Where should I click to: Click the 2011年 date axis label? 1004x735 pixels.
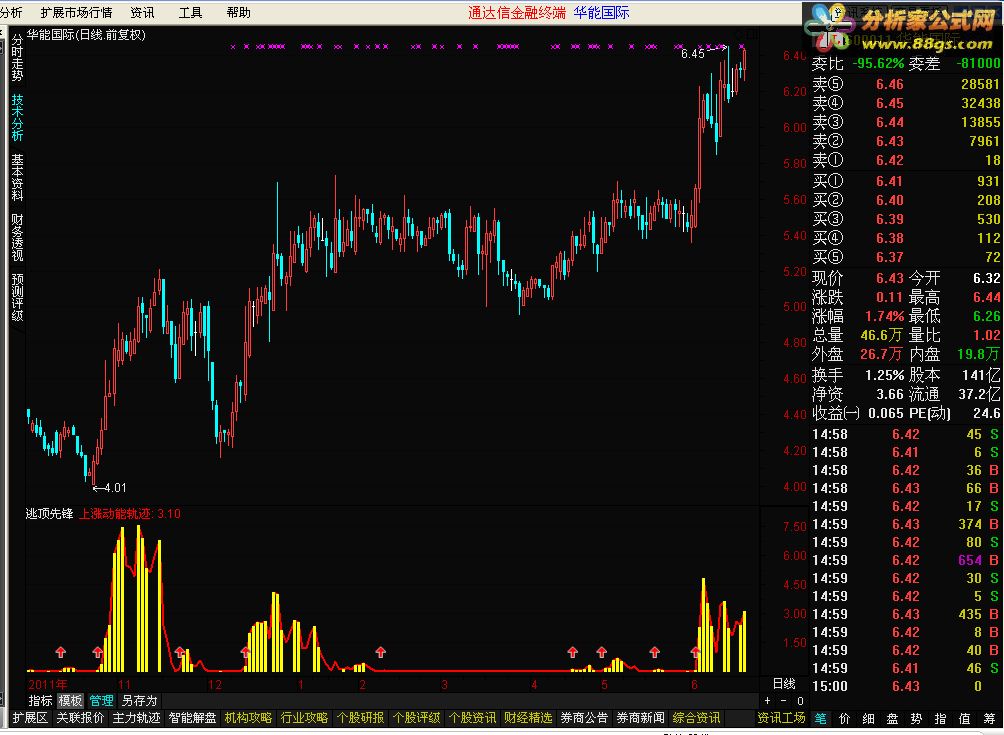click(47, 684)
